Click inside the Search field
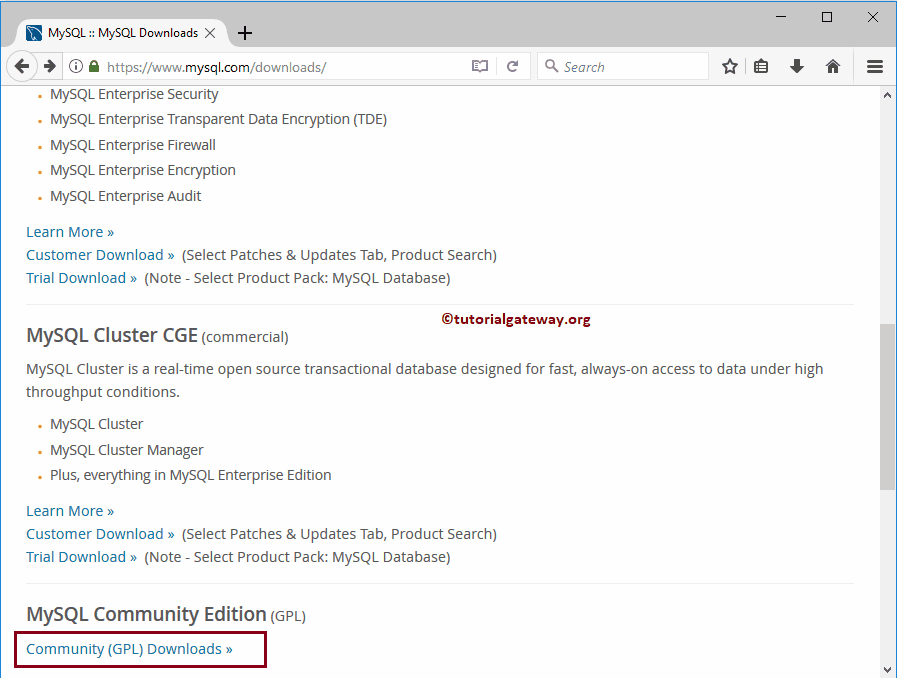The image size is (897, 678). [620, 66]
